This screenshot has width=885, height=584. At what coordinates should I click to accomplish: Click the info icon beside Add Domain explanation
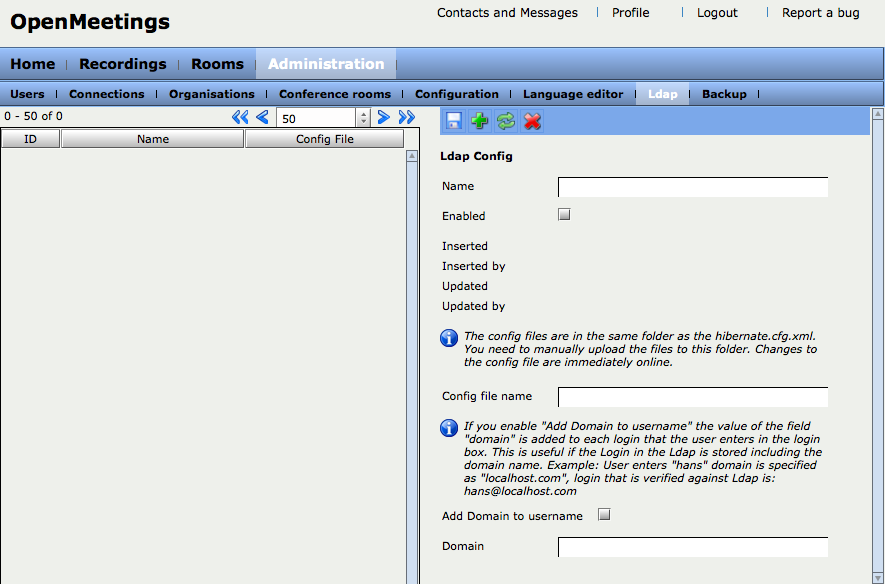449,428
